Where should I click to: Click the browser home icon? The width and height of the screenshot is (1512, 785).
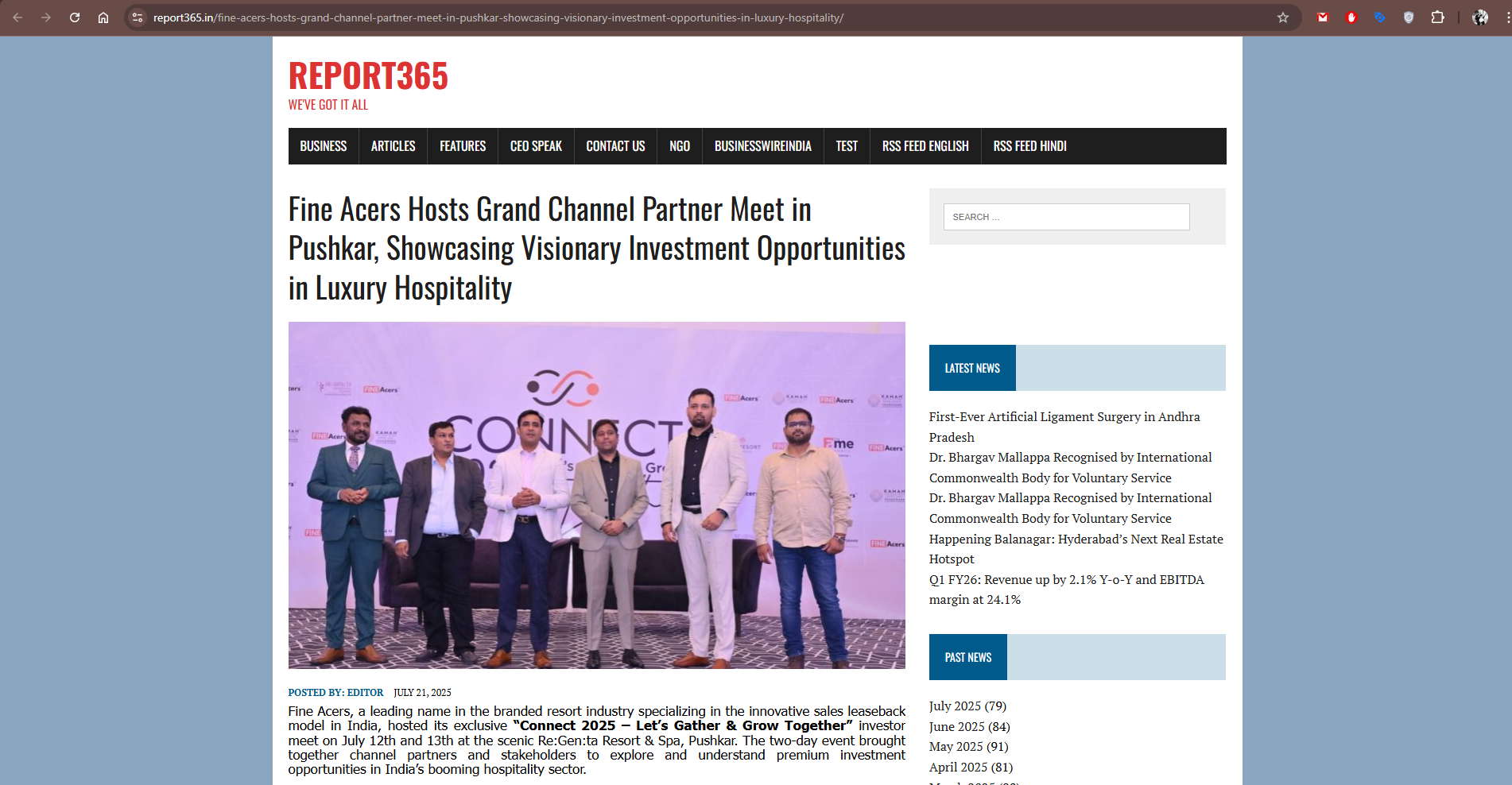(103, 17)
